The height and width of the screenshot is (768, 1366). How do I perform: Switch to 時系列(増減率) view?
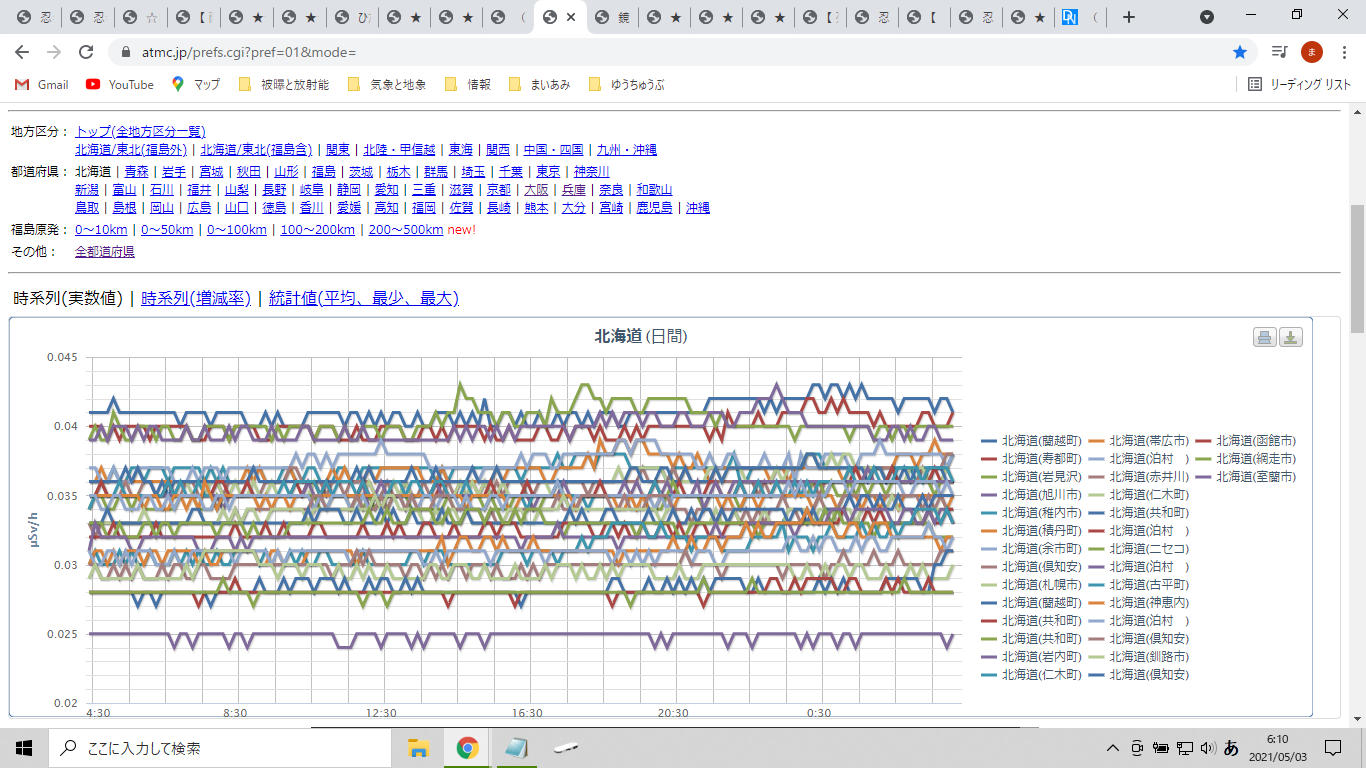point(196,298)
